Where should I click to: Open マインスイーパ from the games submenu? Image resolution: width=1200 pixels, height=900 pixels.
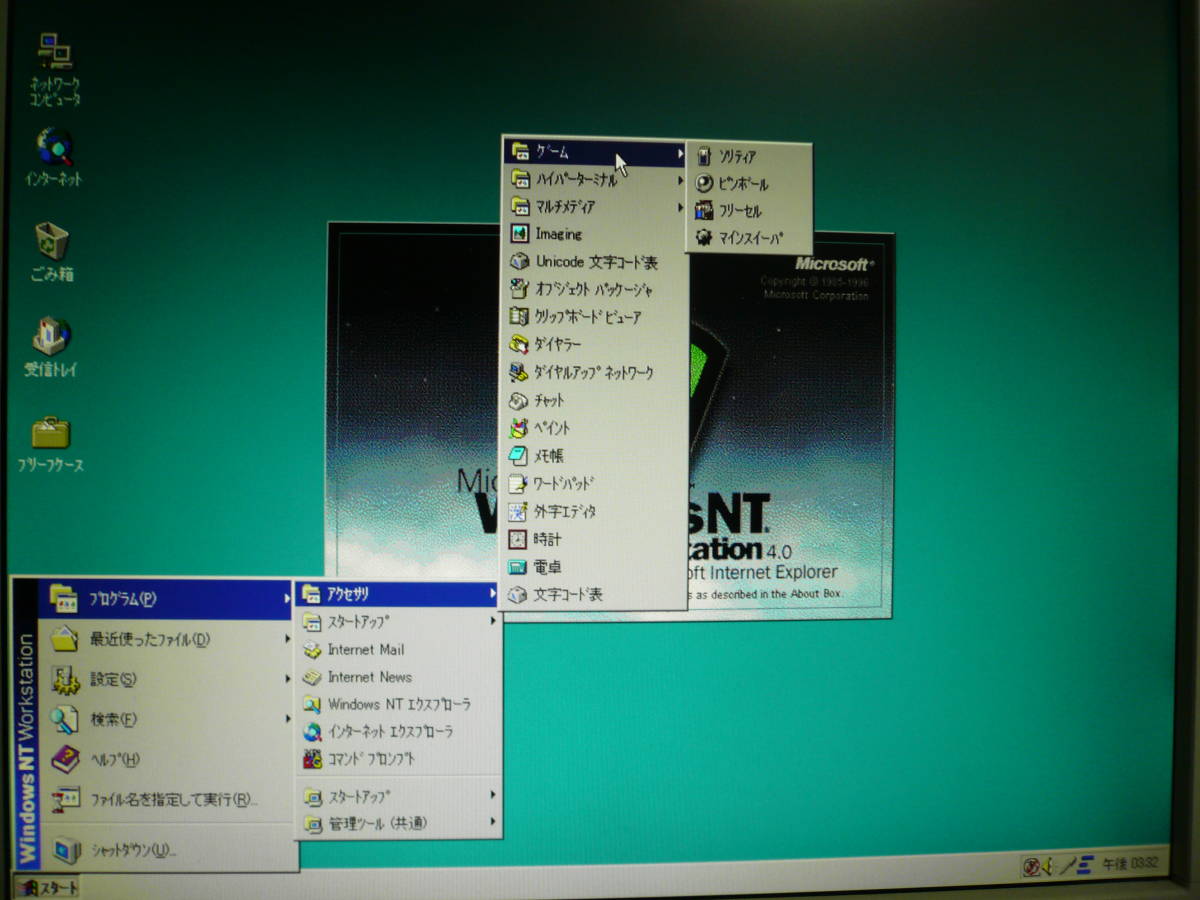coord(748,238)
